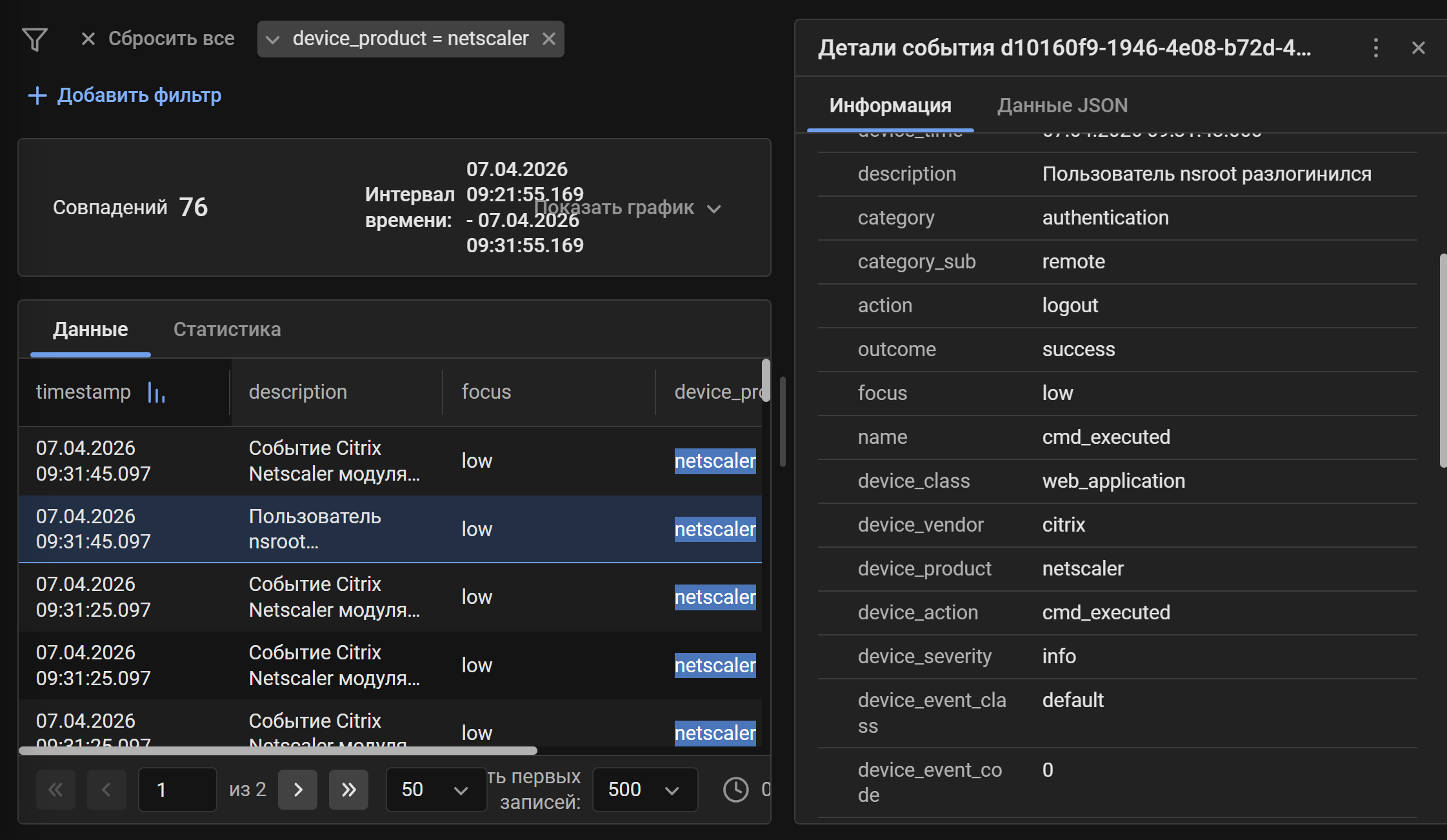1447x840 pixels.
Task: Open the 500 first-records limit dropdown
Action: [644, 790]
